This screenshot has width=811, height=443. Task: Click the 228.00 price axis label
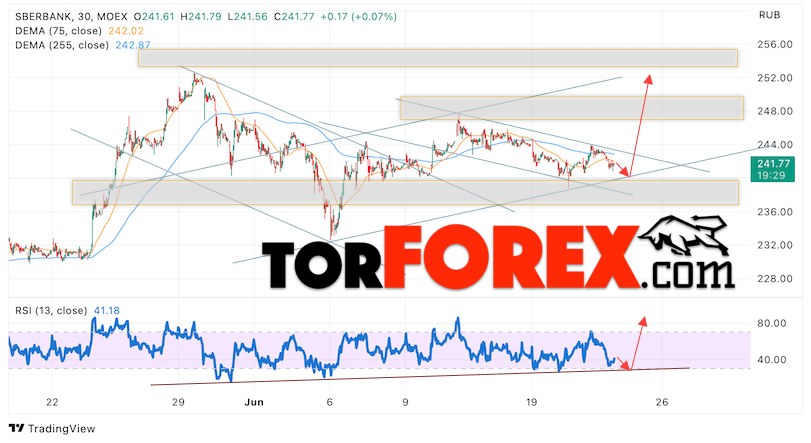775,279
